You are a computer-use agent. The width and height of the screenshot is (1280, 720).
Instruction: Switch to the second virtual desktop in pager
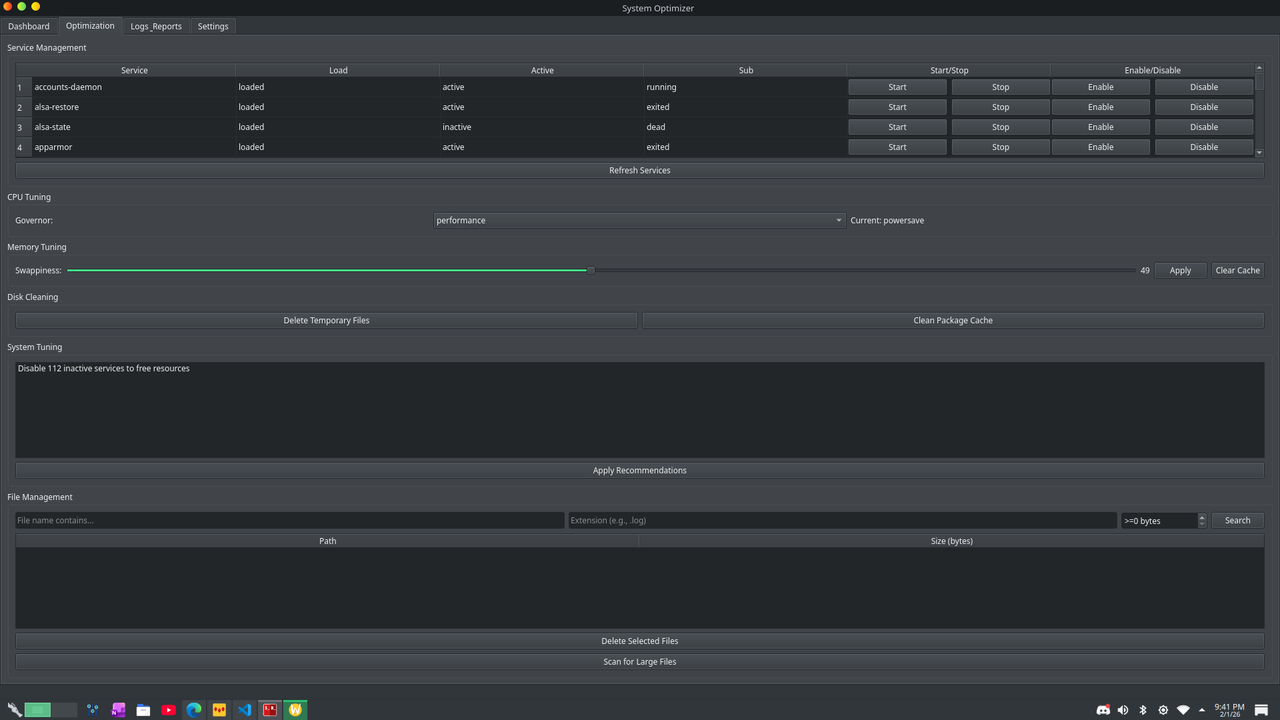point(64,710)
